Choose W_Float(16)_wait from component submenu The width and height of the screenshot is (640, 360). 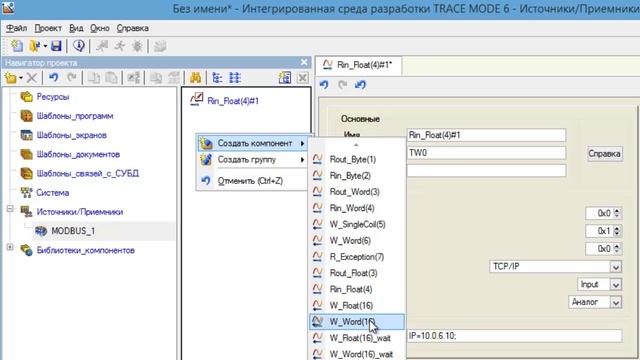pos(357,338)
